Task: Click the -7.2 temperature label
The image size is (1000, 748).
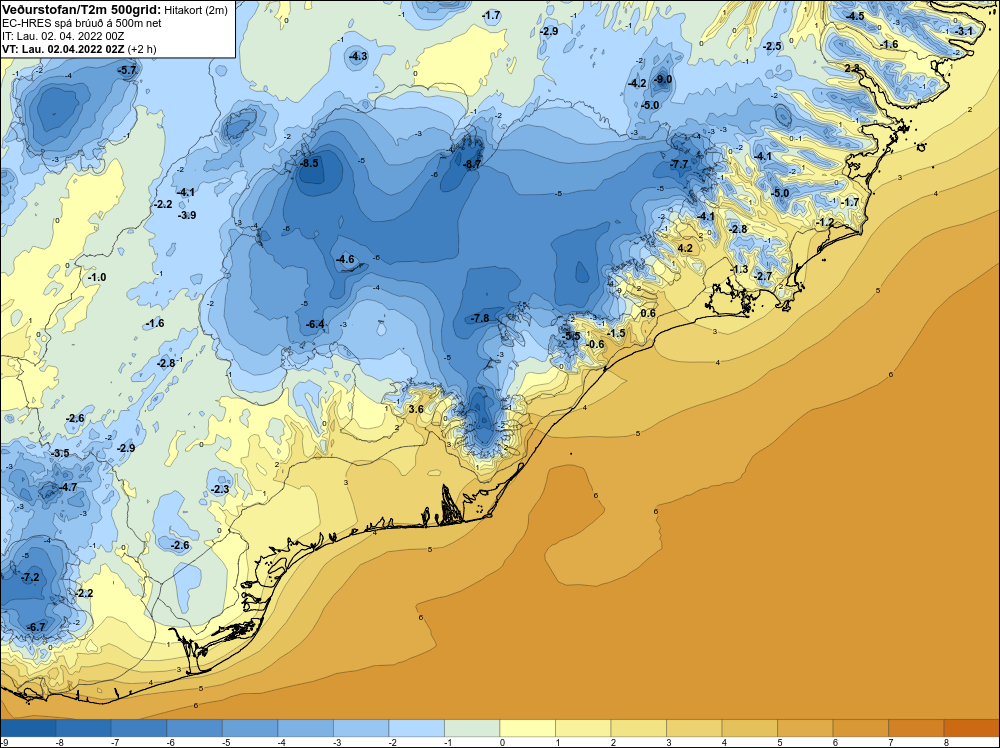Action: (x=29, y=577)
